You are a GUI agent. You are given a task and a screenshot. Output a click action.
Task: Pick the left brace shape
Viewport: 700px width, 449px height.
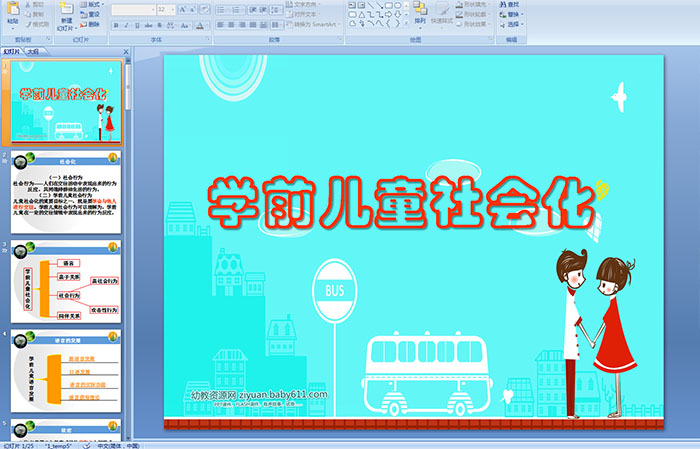point(388,24)
